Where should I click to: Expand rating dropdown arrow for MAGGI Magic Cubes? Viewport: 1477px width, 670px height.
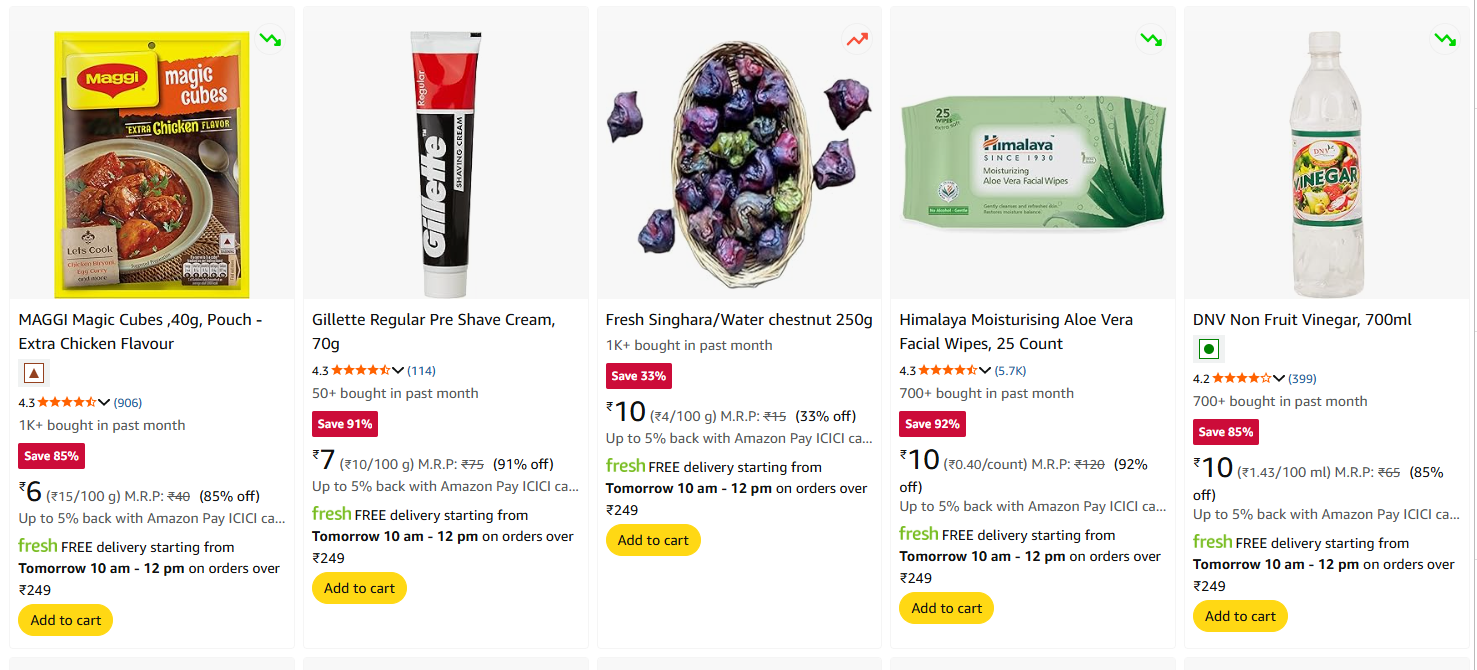tap(104, 403)
